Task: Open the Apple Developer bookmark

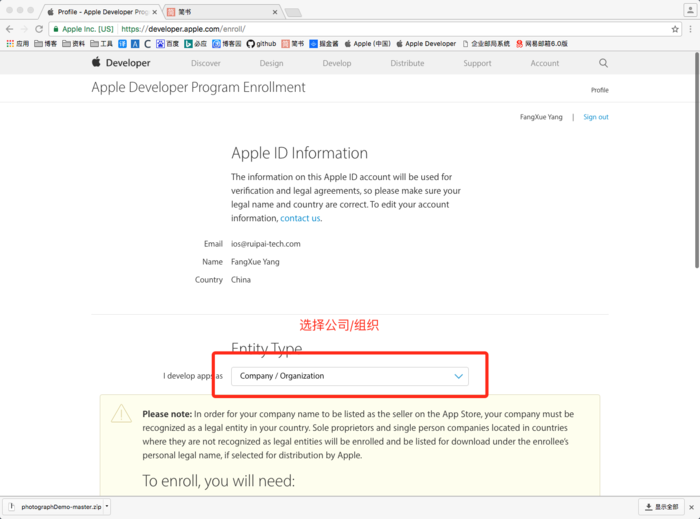Action: [x=426, y=44]
